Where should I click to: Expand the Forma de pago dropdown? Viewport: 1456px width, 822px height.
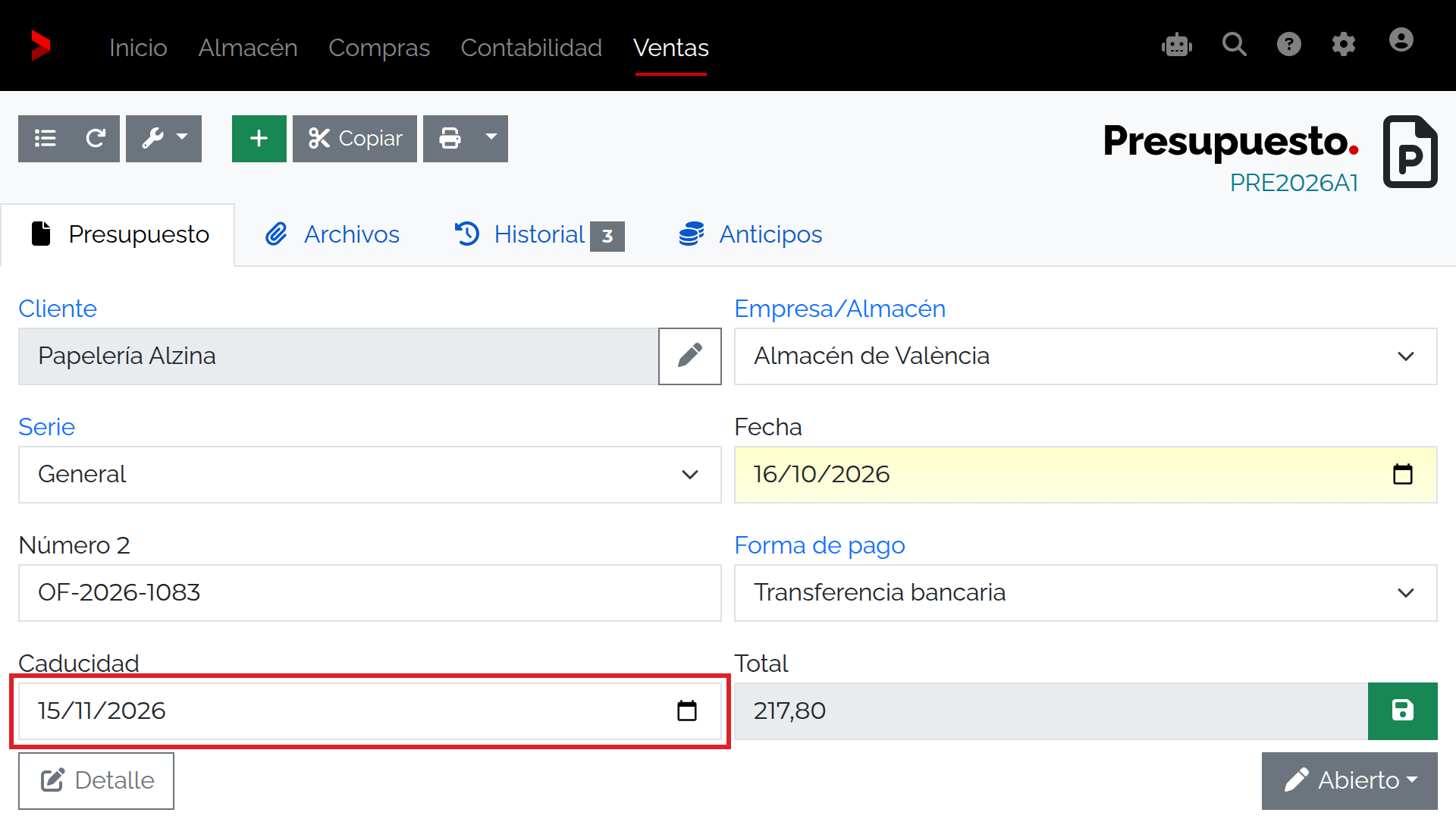1086,593
